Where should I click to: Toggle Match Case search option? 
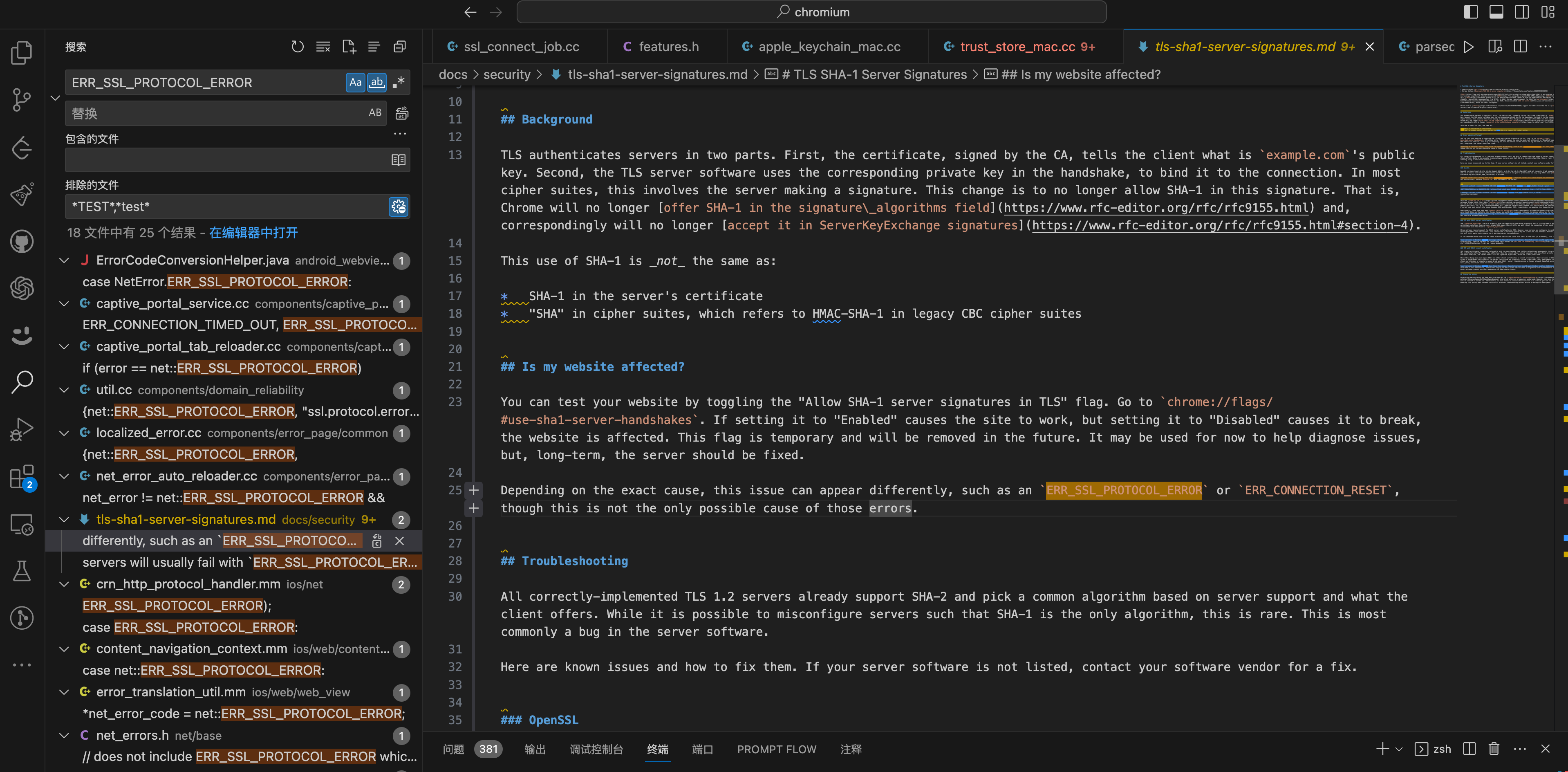[x=356, y=82]
